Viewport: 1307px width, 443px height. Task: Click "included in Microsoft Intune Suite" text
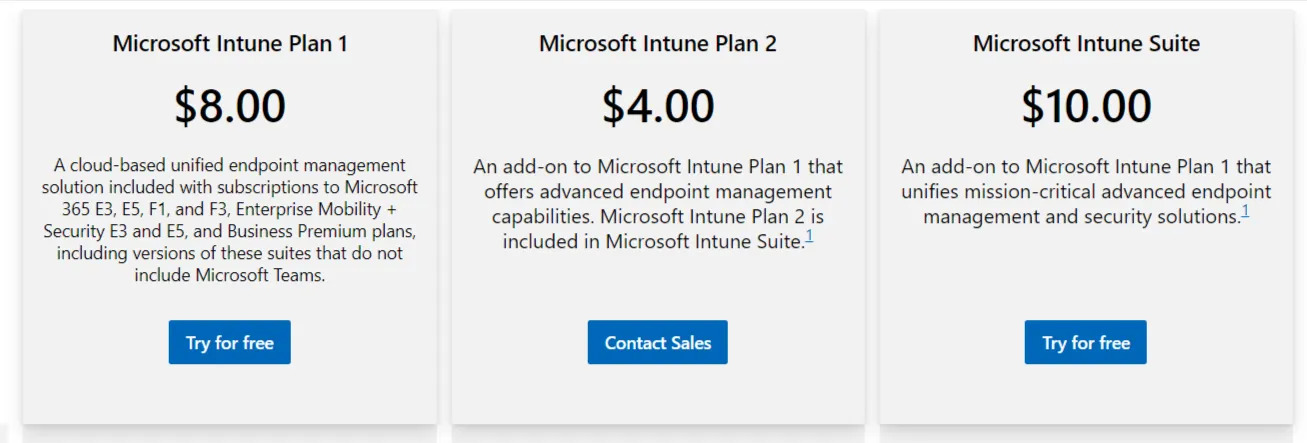pyautogui.click(x=653, y=241)
